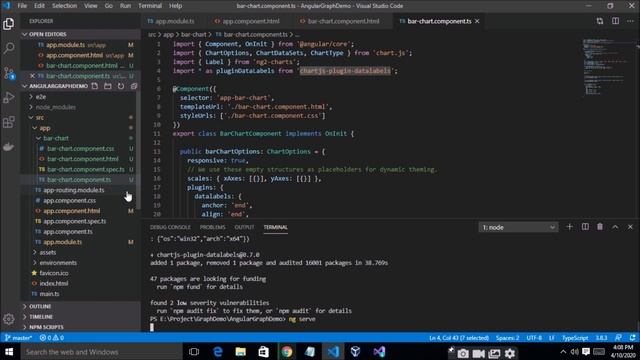Open index.html in file tree
The height and width of the screenshot is (360, 640).
pyautogui.click(x=54, y=284)
